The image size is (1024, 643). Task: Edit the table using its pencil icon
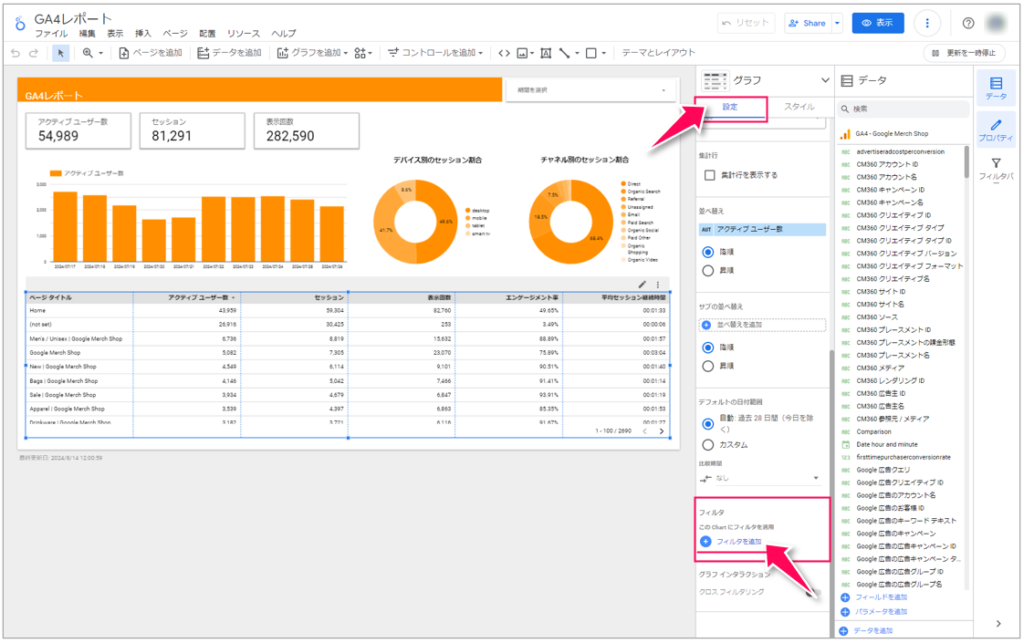(642, 285)
